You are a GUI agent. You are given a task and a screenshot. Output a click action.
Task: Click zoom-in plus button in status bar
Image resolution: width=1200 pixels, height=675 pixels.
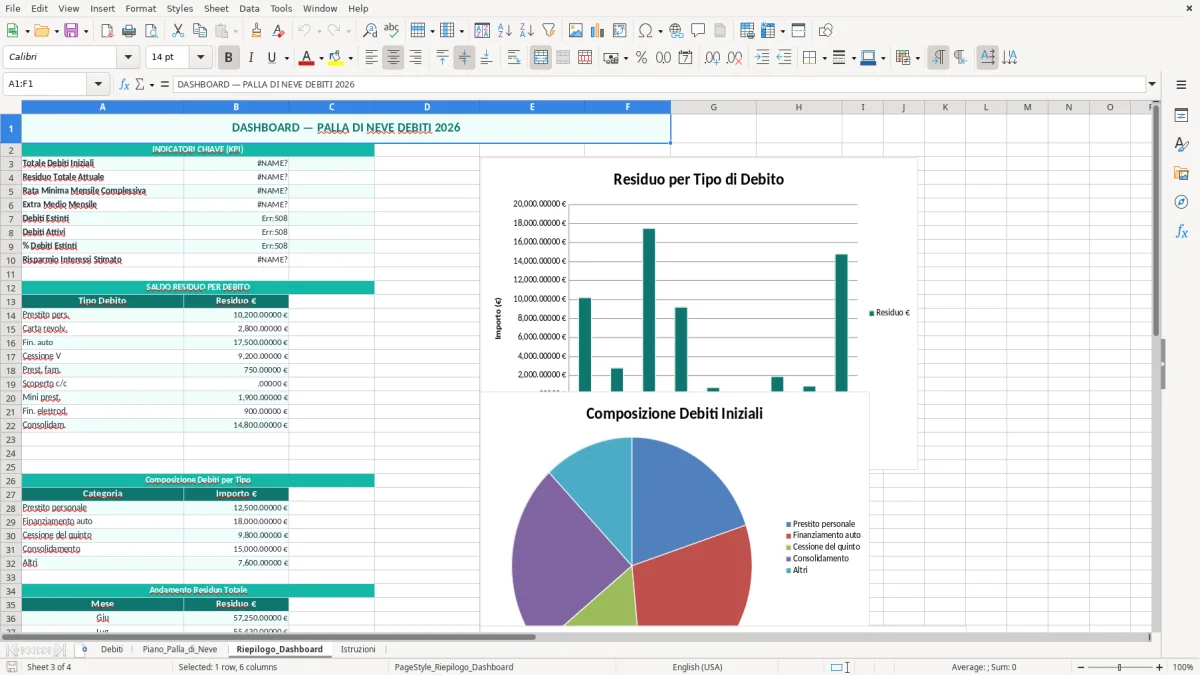pyautogui.click(x=1159, y=667)
